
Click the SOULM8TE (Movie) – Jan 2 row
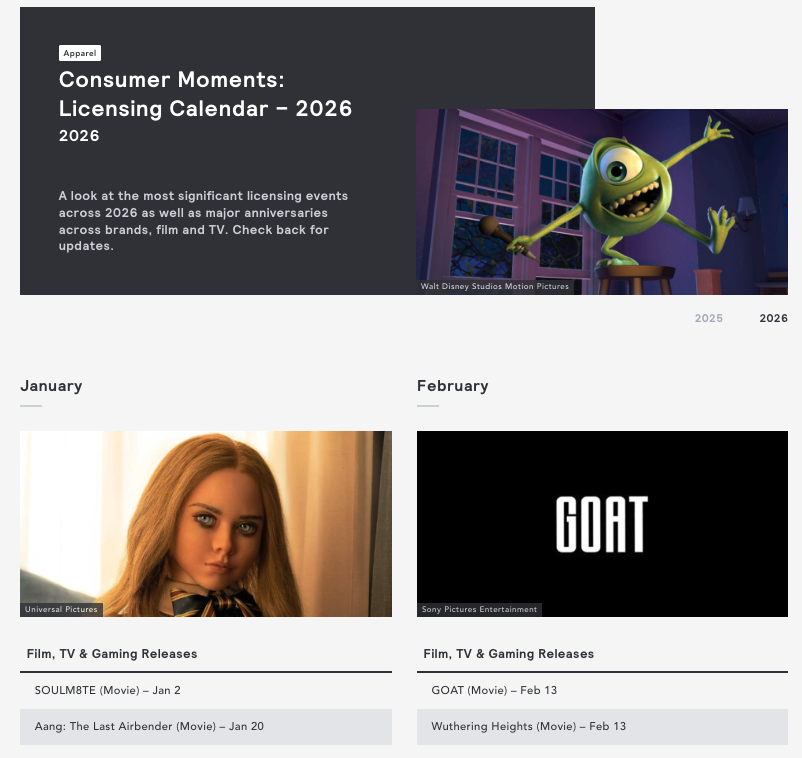[206, 690]
